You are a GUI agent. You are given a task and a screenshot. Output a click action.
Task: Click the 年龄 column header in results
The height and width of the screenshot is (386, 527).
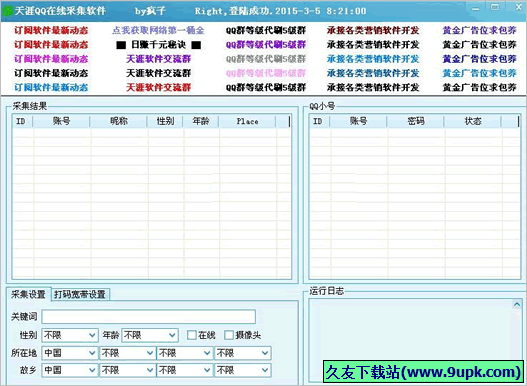pyautogui.click(x=201, y=121)
